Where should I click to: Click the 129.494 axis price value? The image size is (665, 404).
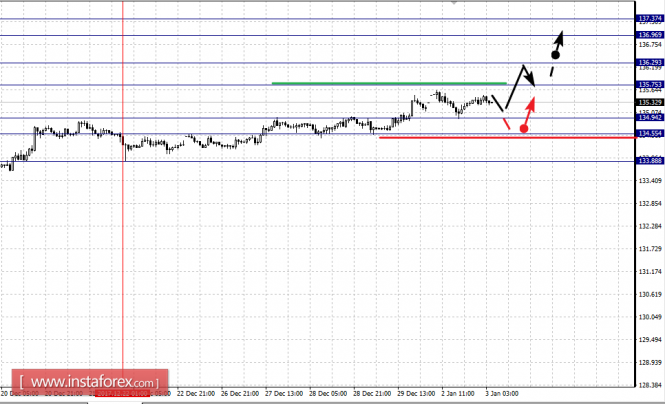pos(650,340)
